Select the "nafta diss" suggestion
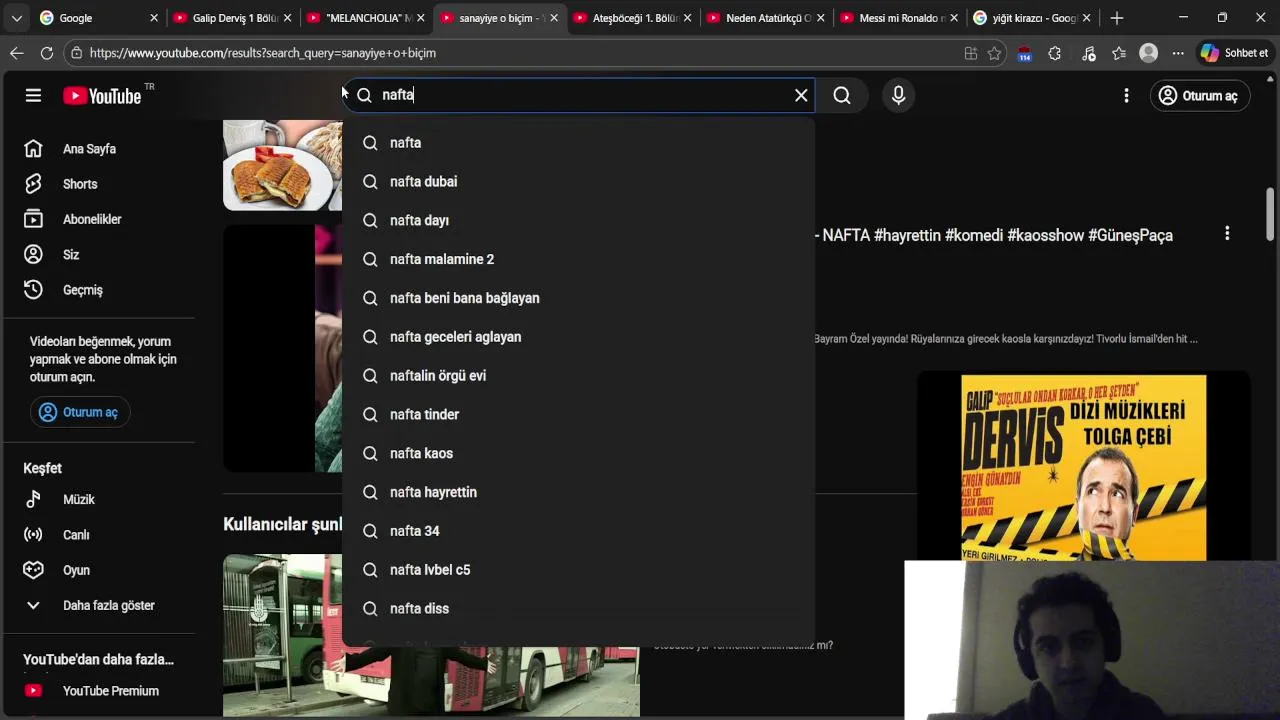The height and width of the screenshot is (720, 1280). (x=578, y=609)
